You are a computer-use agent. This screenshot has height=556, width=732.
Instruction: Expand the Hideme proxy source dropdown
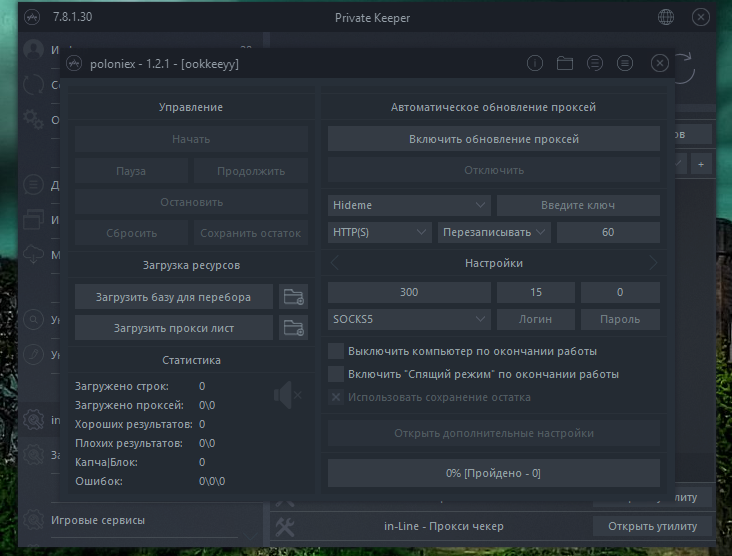coord(409,205)
